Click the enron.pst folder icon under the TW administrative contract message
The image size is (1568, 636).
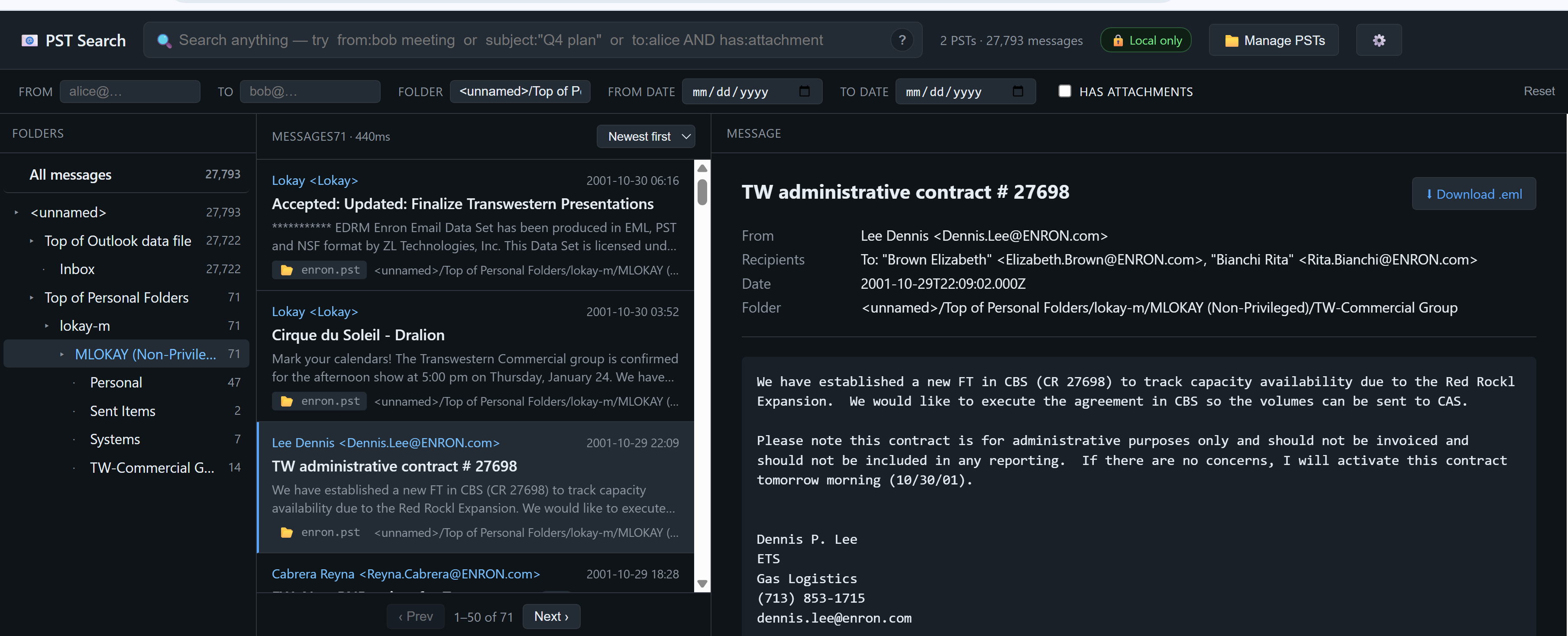pyautogui.click(x=286, y=532)
